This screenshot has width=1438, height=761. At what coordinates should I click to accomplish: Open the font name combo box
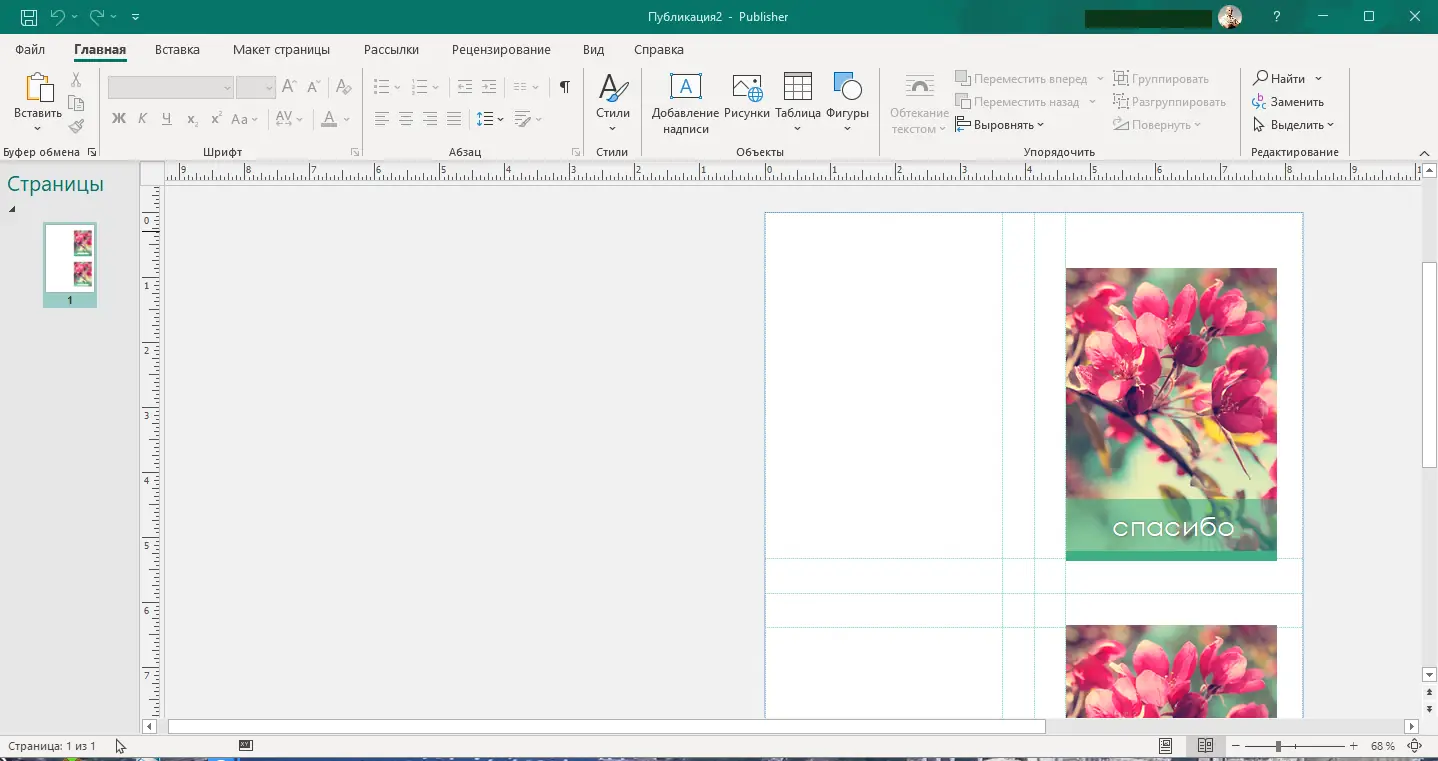tap(171, 88)
